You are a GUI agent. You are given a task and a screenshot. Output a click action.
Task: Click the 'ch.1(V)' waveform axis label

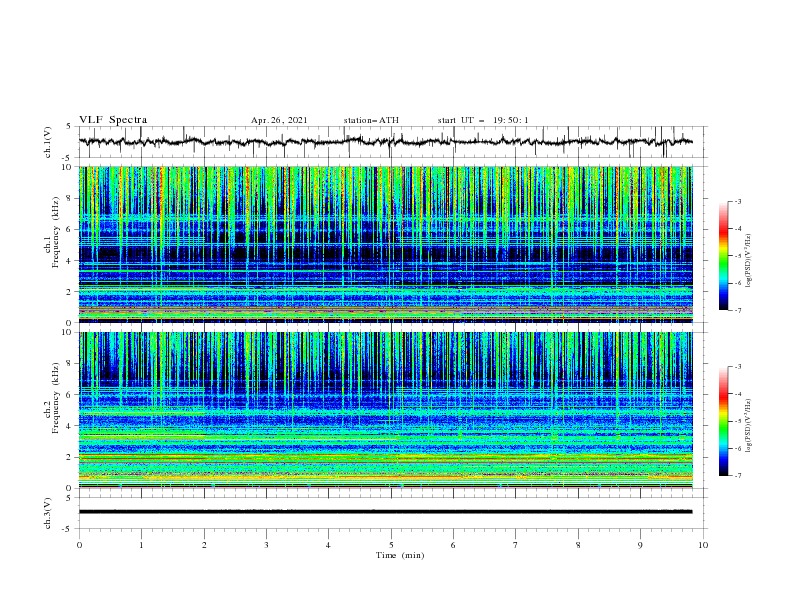click(x=48, y=142)
